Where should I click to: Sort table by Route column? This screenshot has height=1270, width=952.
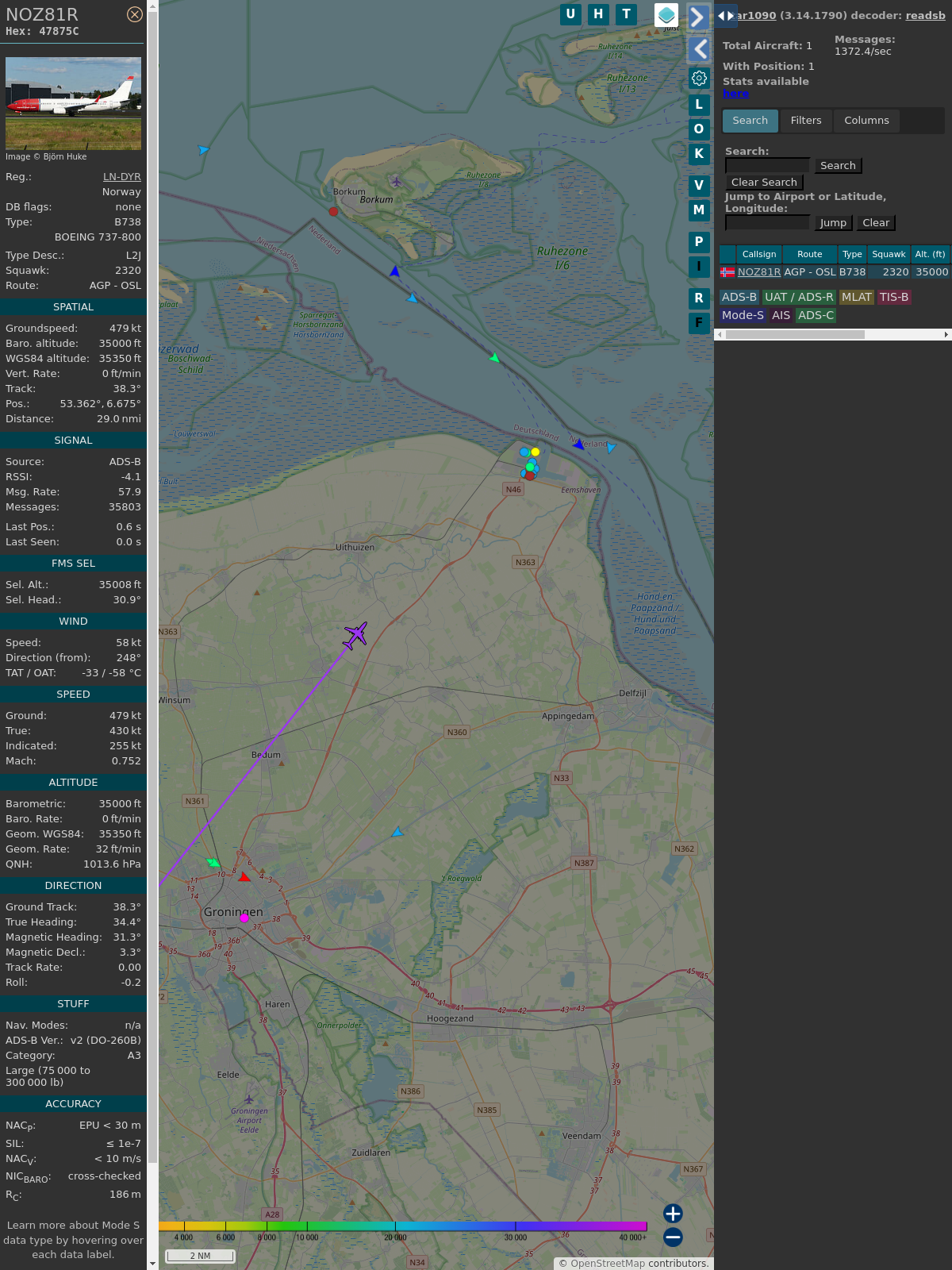click(810, 255)
